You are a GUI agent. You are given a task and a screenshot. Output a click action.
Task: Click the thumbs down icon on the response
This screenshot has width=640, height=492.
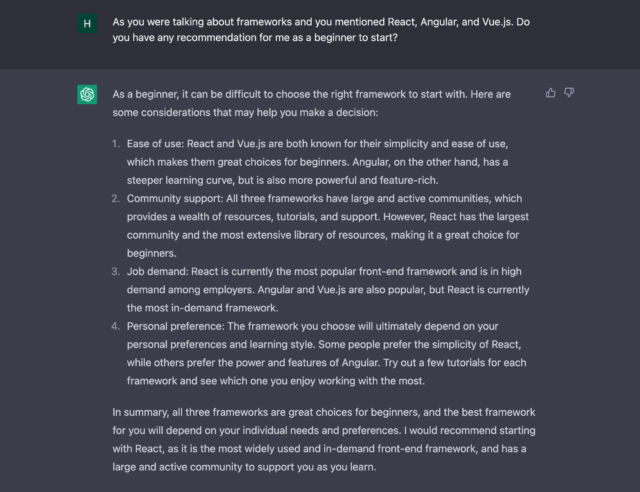point(569,93)
